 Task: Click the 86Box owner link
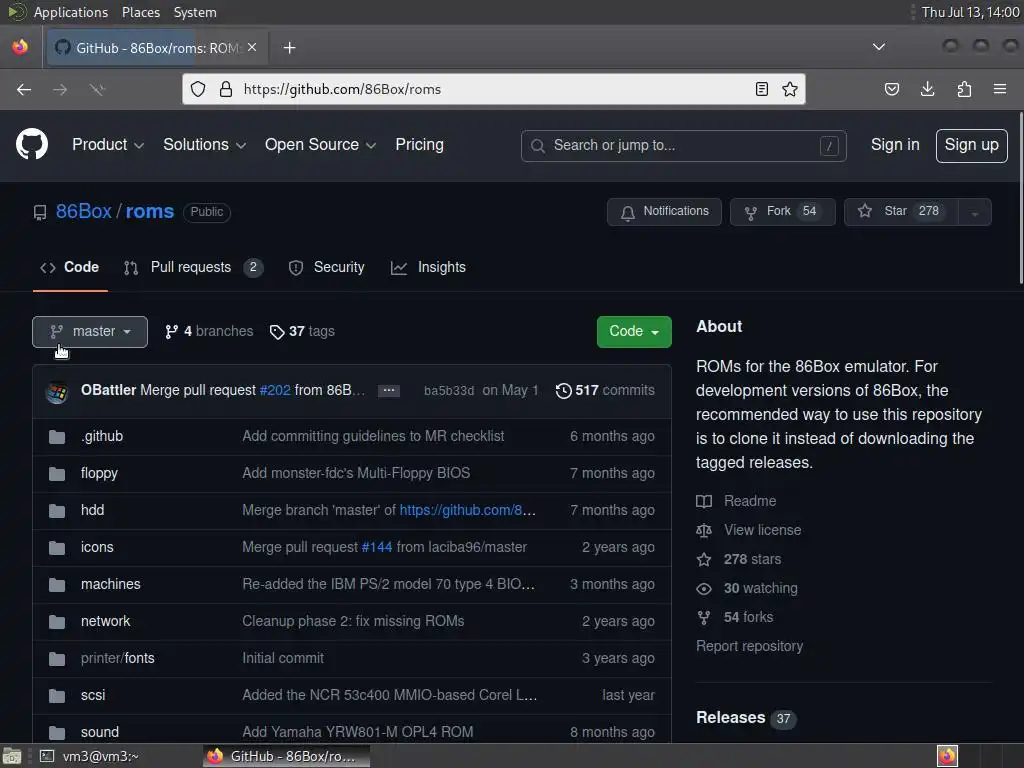84,212
